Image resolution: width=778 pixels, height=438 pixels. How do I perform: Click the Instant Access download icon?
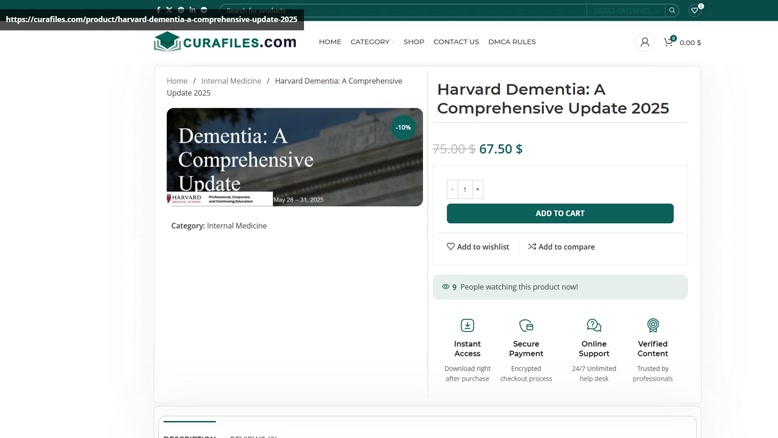pos(467,325)
